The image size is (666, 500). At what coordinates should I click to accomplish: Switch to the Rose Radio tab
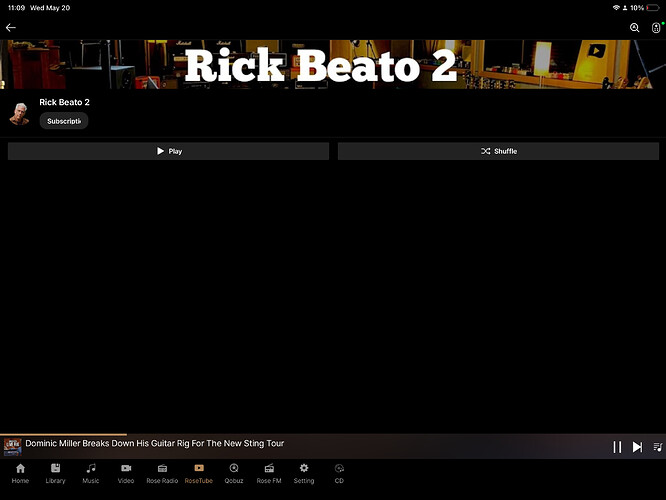click(x=162, y=474)
